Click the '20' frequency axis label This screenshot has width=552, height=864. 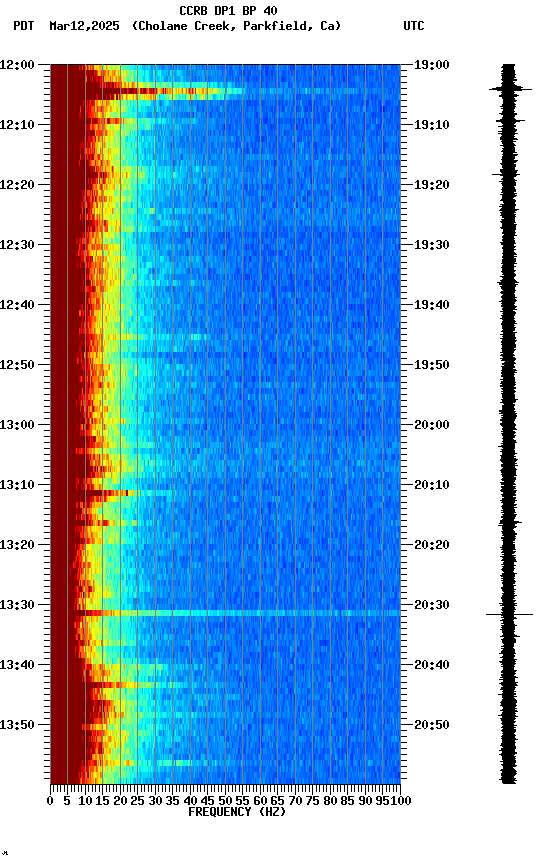pyautogui.click(x=120, y=801)
